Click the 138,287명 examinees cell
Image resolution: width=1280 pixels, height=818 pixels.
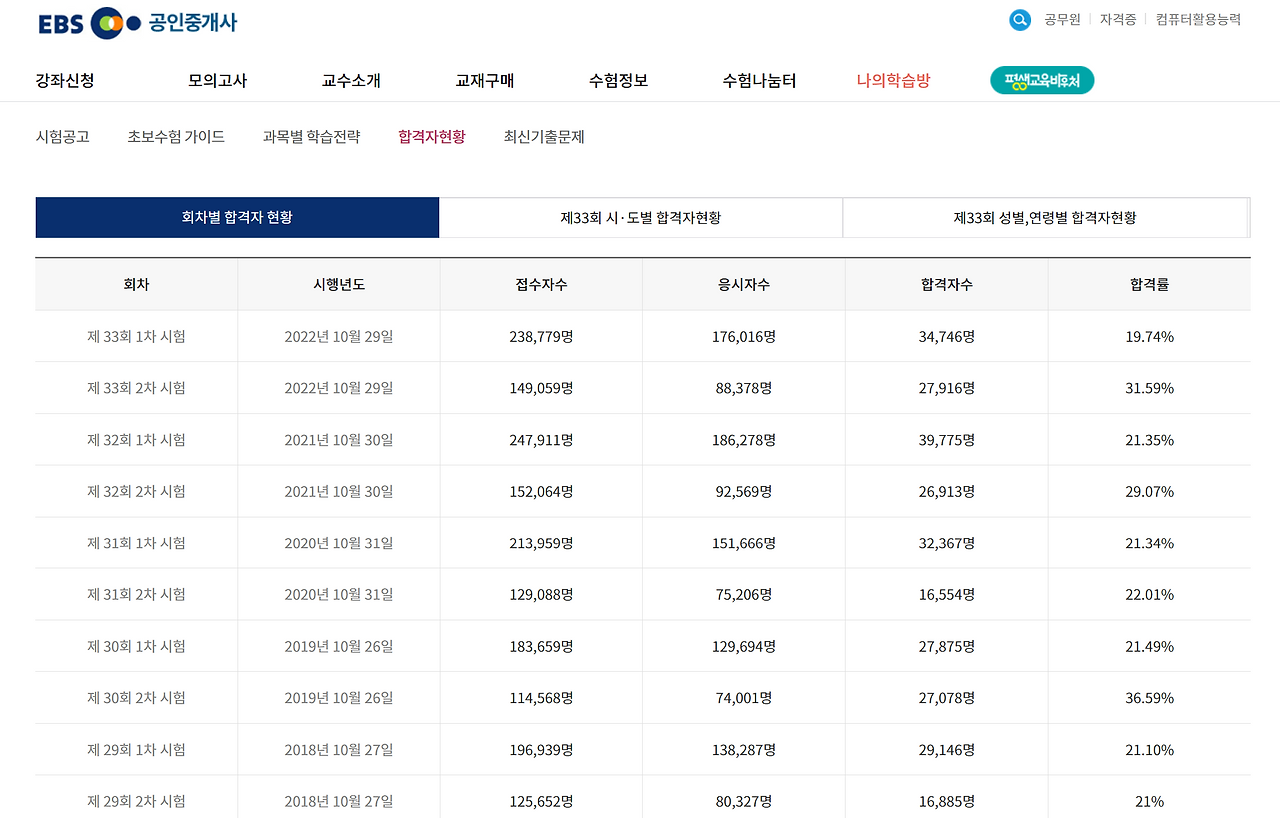(744, 750)
